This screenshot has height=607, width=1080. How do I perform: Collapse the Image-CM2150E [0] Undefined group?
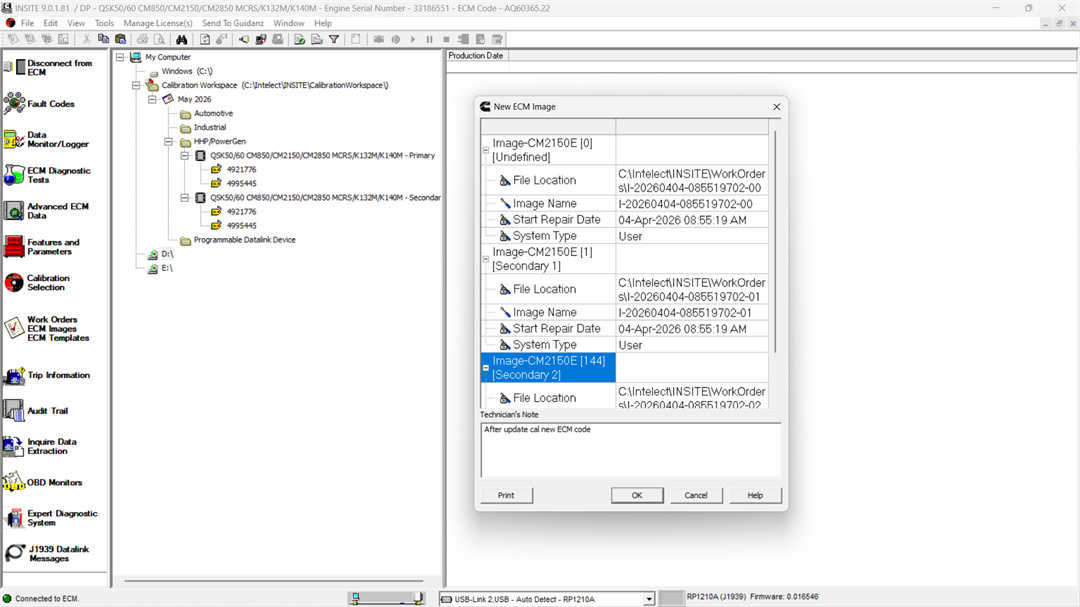[x=486, y=150]
